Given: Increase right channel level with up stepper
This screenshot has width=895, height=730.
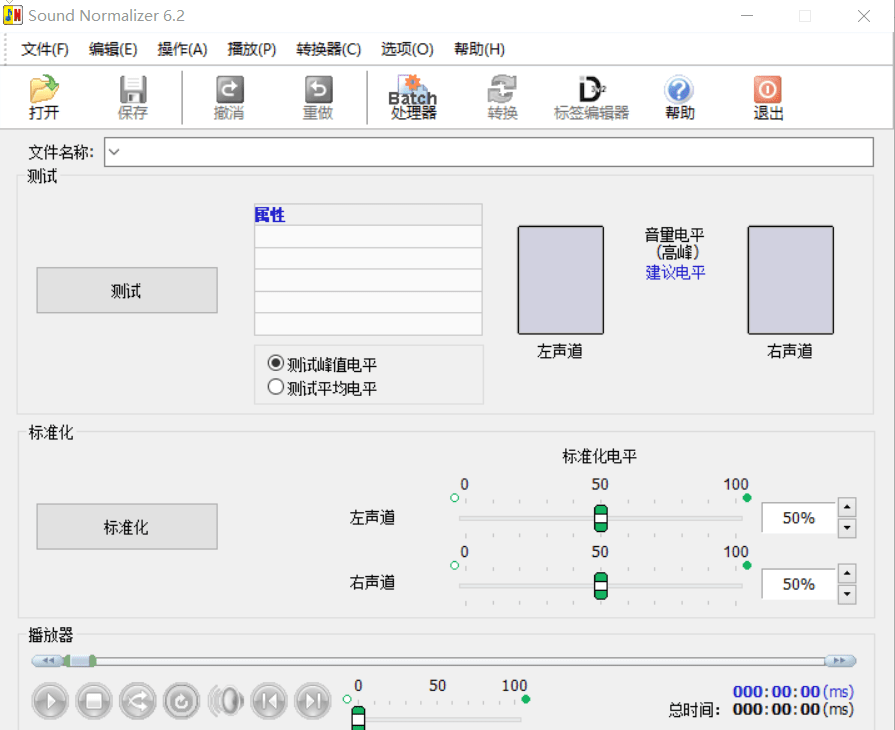Looking at the screenshot, I should pyautogui.click(x=848, y=573).
